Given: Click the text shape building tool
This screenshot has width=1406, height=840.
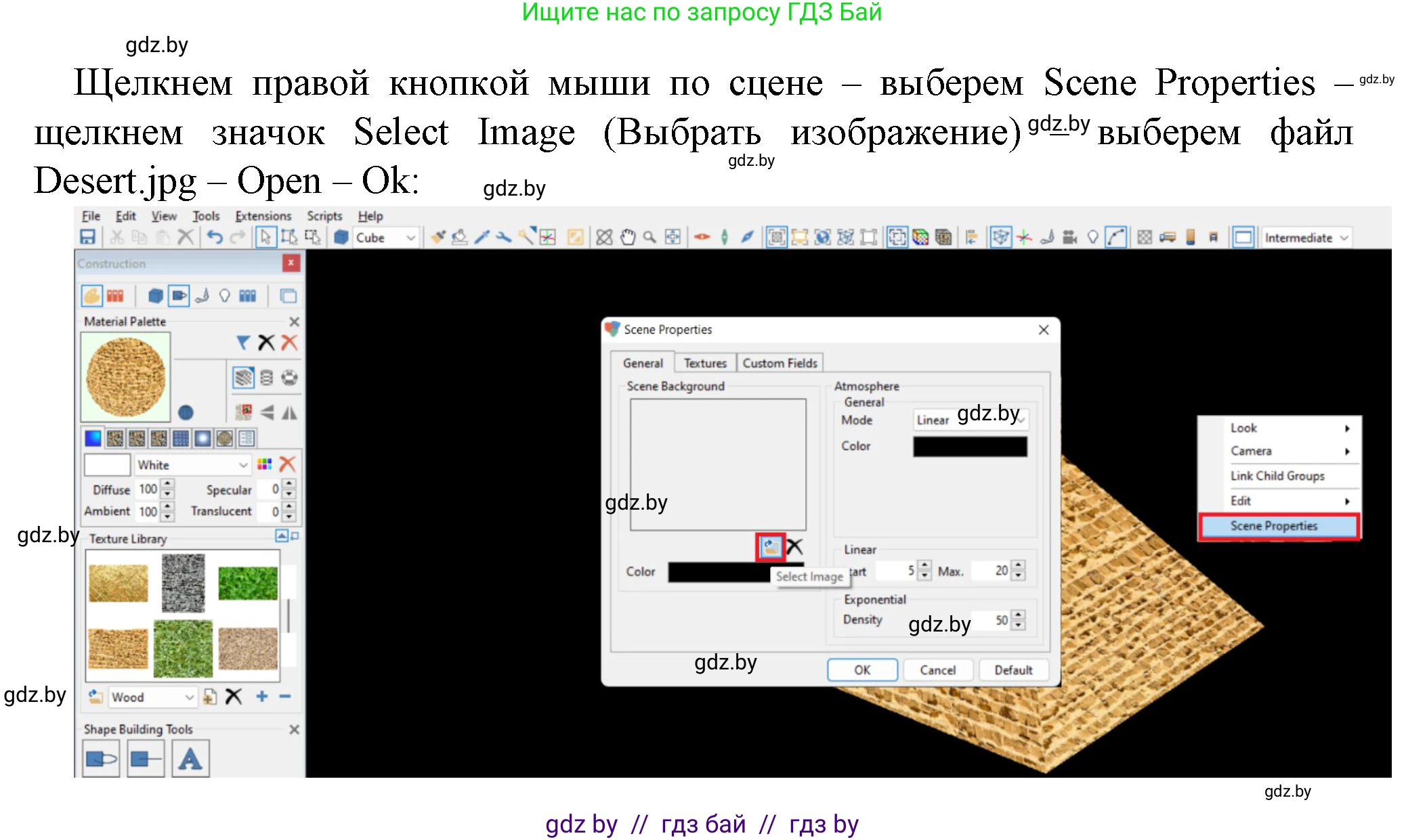Looking at the screenshot, I should 190,759.
